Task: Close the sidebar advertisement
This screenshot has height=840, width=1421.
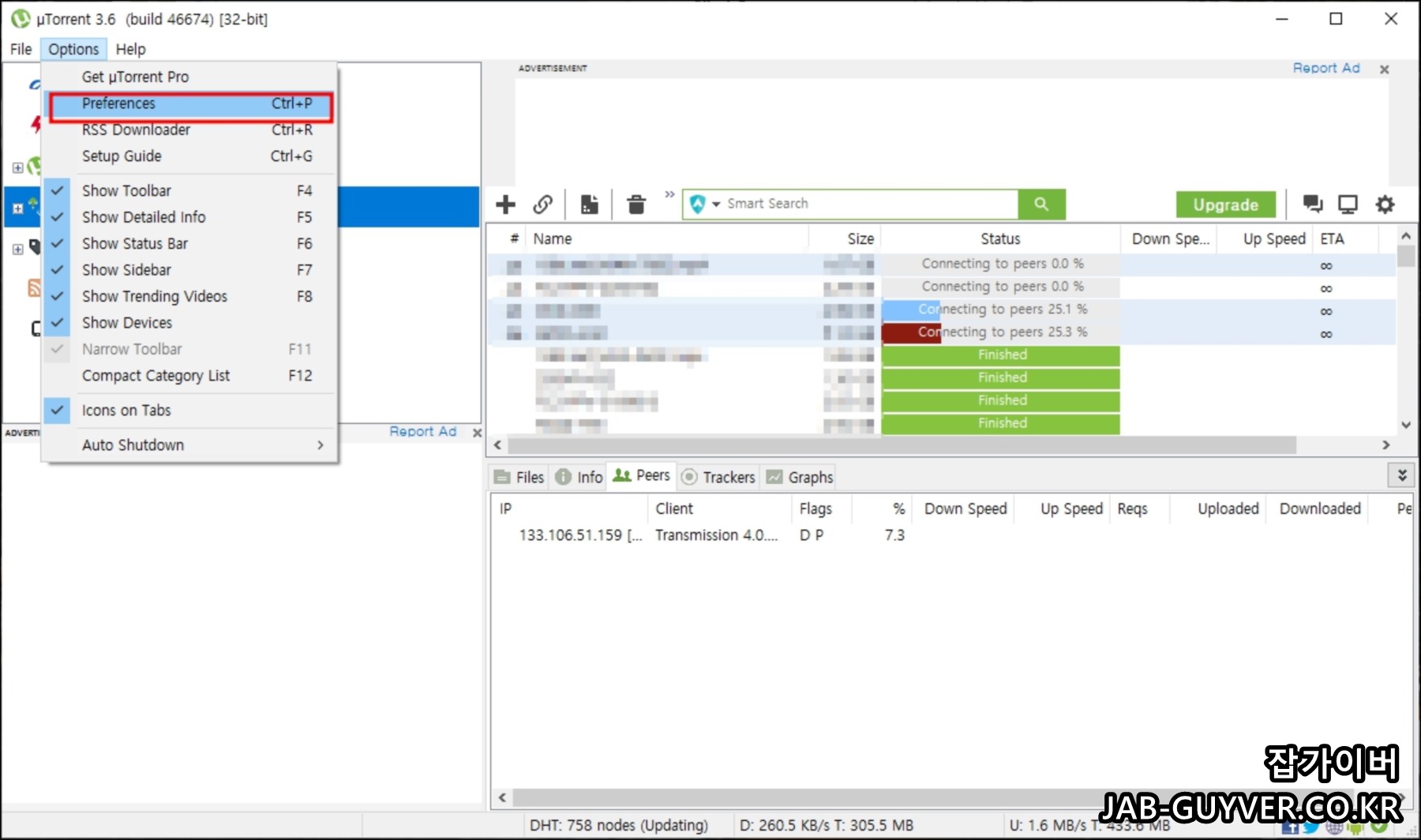Action: 477,433
